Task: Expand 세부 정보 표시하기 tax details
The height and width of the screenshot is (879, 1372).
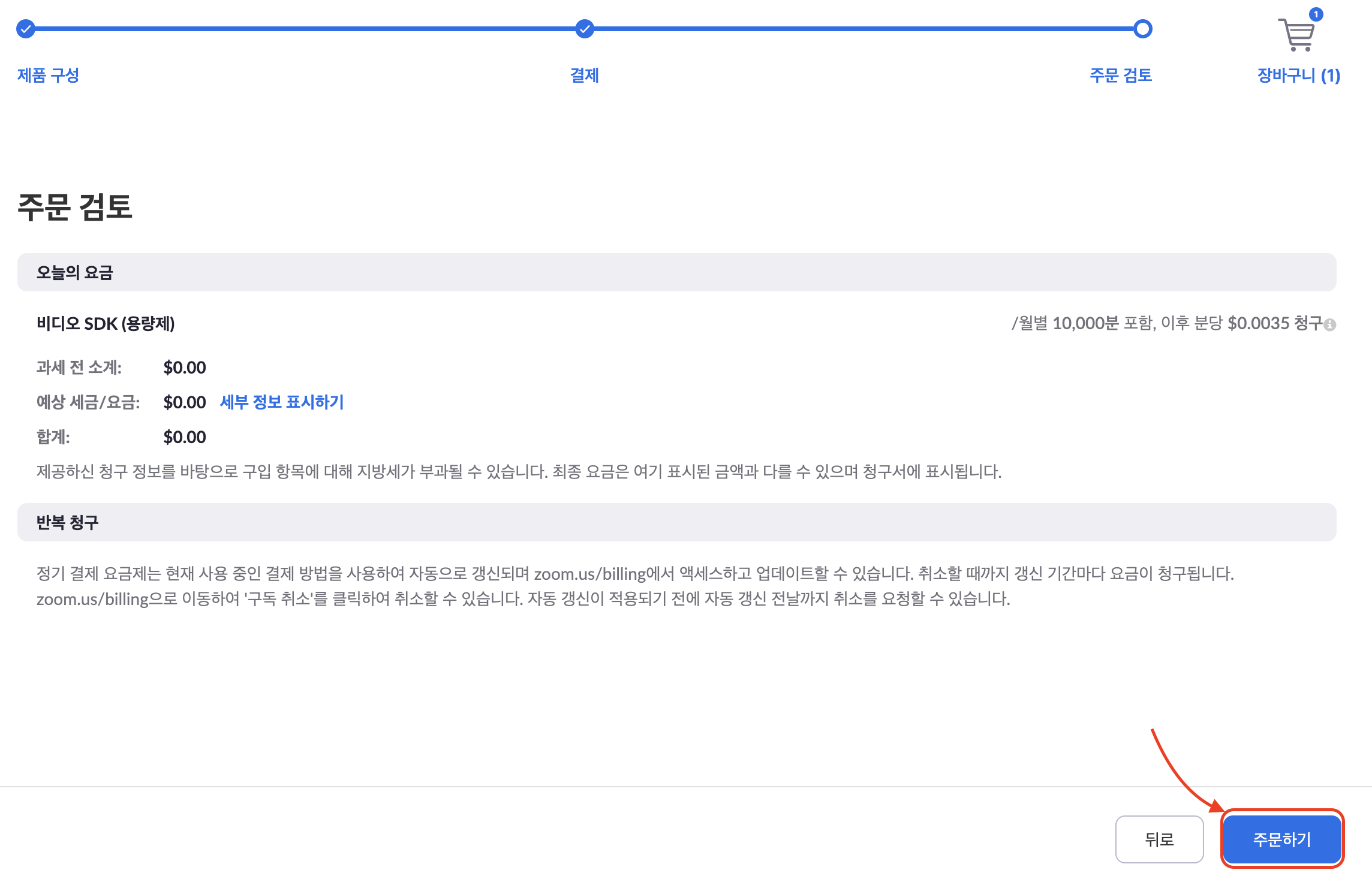Action: (x=282, y=402)
